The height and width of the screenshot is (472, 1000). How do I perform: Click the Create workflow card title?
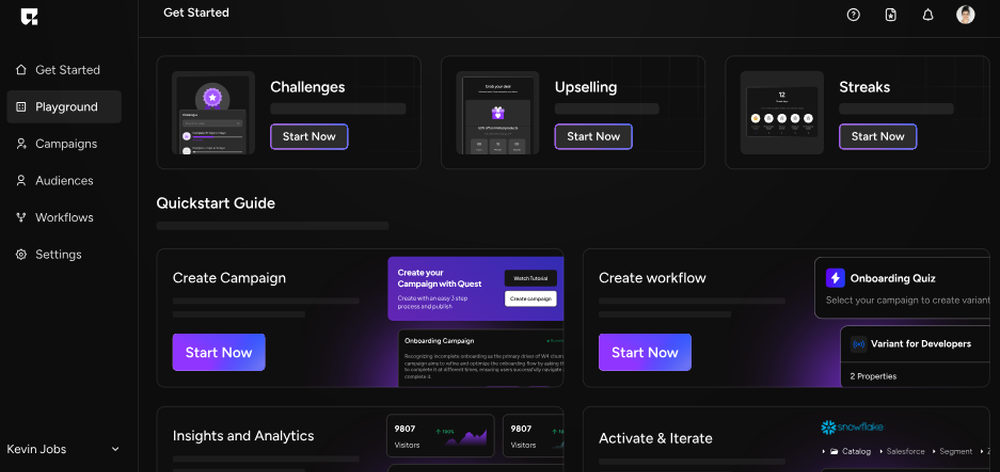652,278
